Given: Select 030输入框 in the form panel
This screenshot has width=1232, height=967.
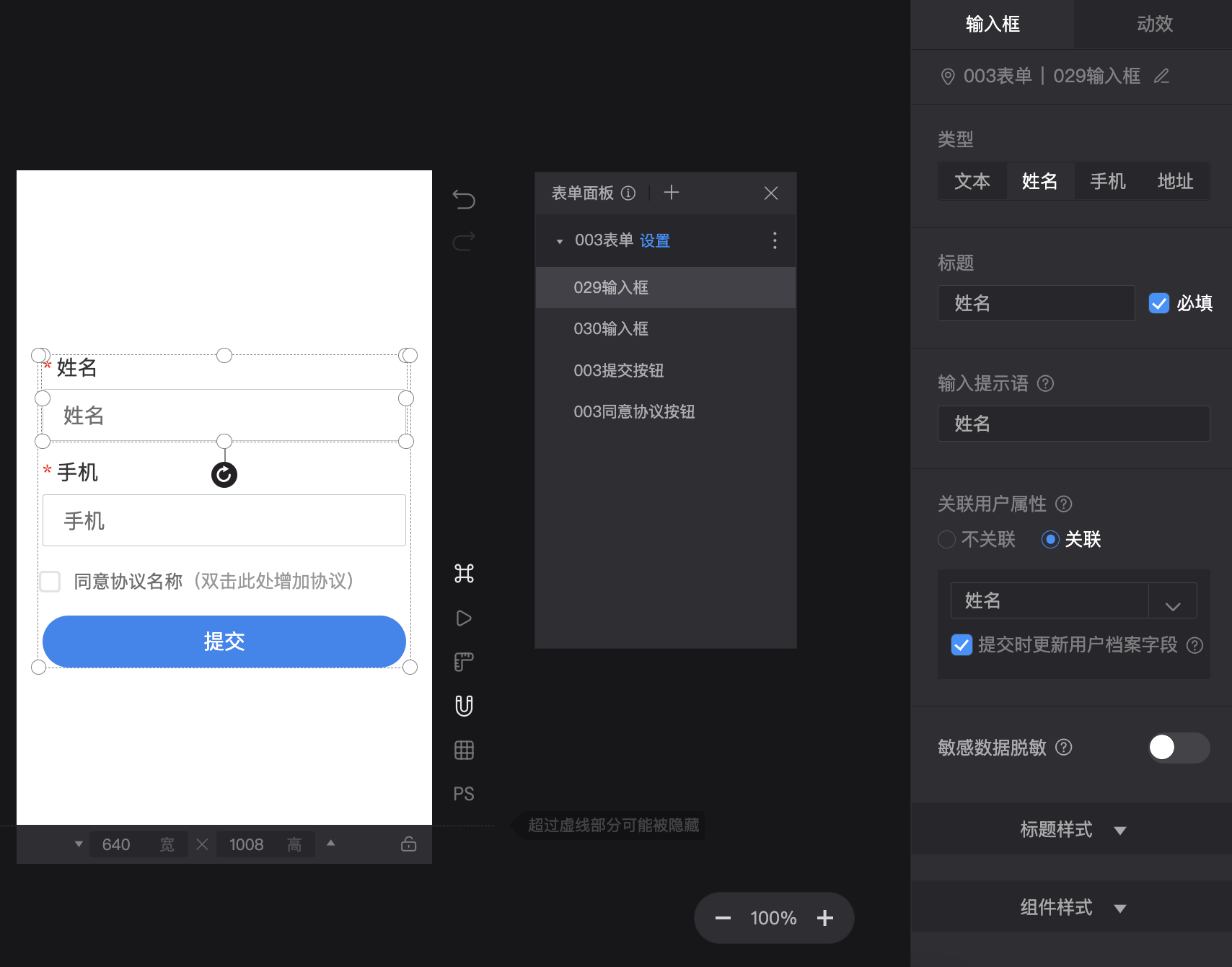Looking at the screenshot, I should pos(665,329).
